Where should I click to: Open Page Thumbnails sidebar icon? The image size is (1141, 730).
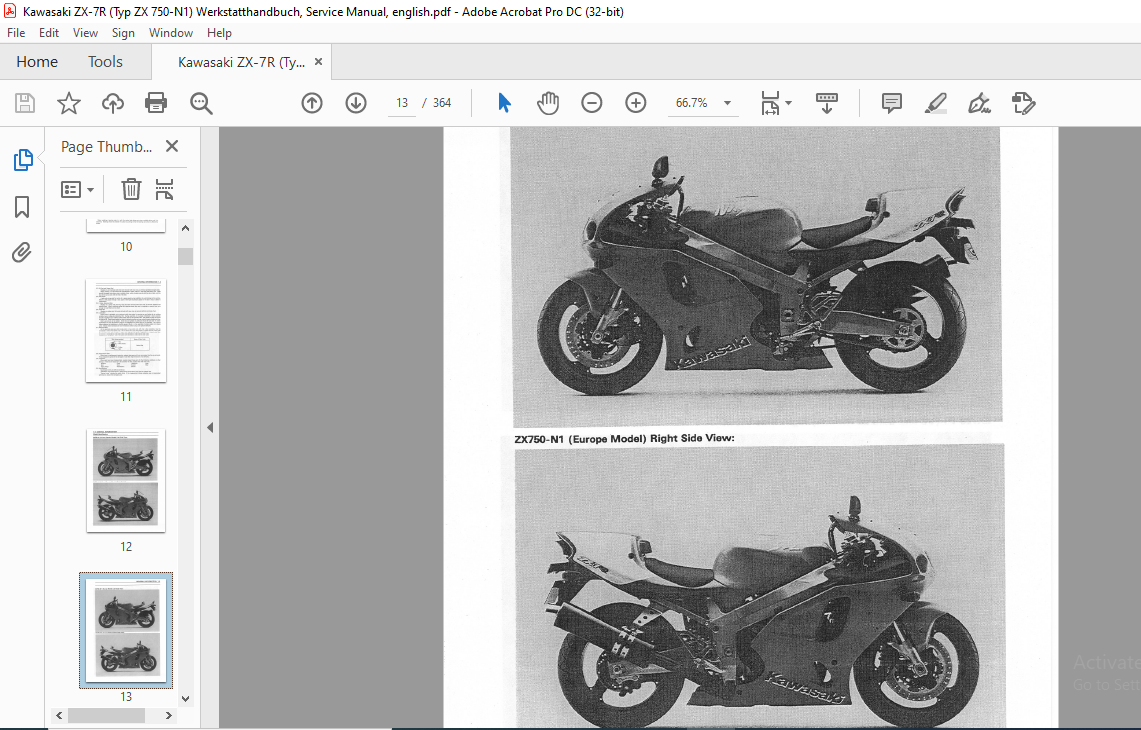pyautogui.click(x=23, y=160)
